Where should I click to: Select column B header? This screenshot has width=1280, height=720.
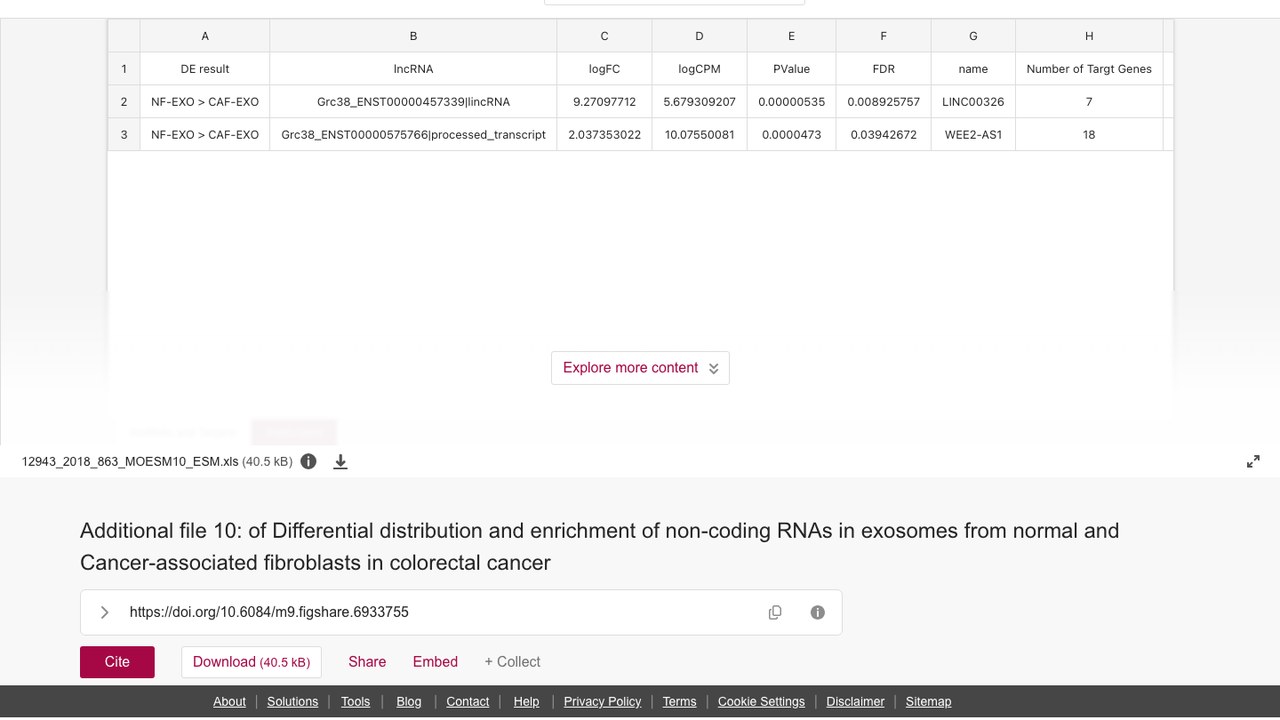pyautogui.click(x=413, y=36)
